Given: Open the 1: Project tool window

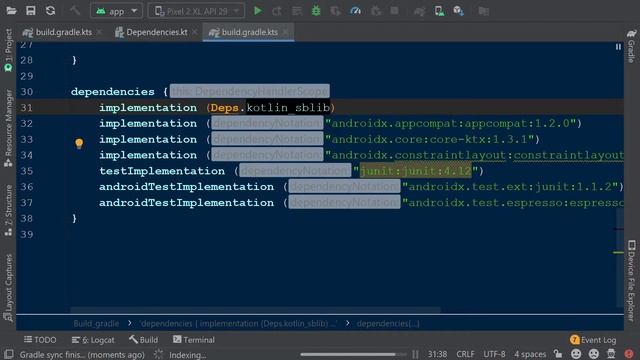Looking at the screenshot, I should point(8,50).
